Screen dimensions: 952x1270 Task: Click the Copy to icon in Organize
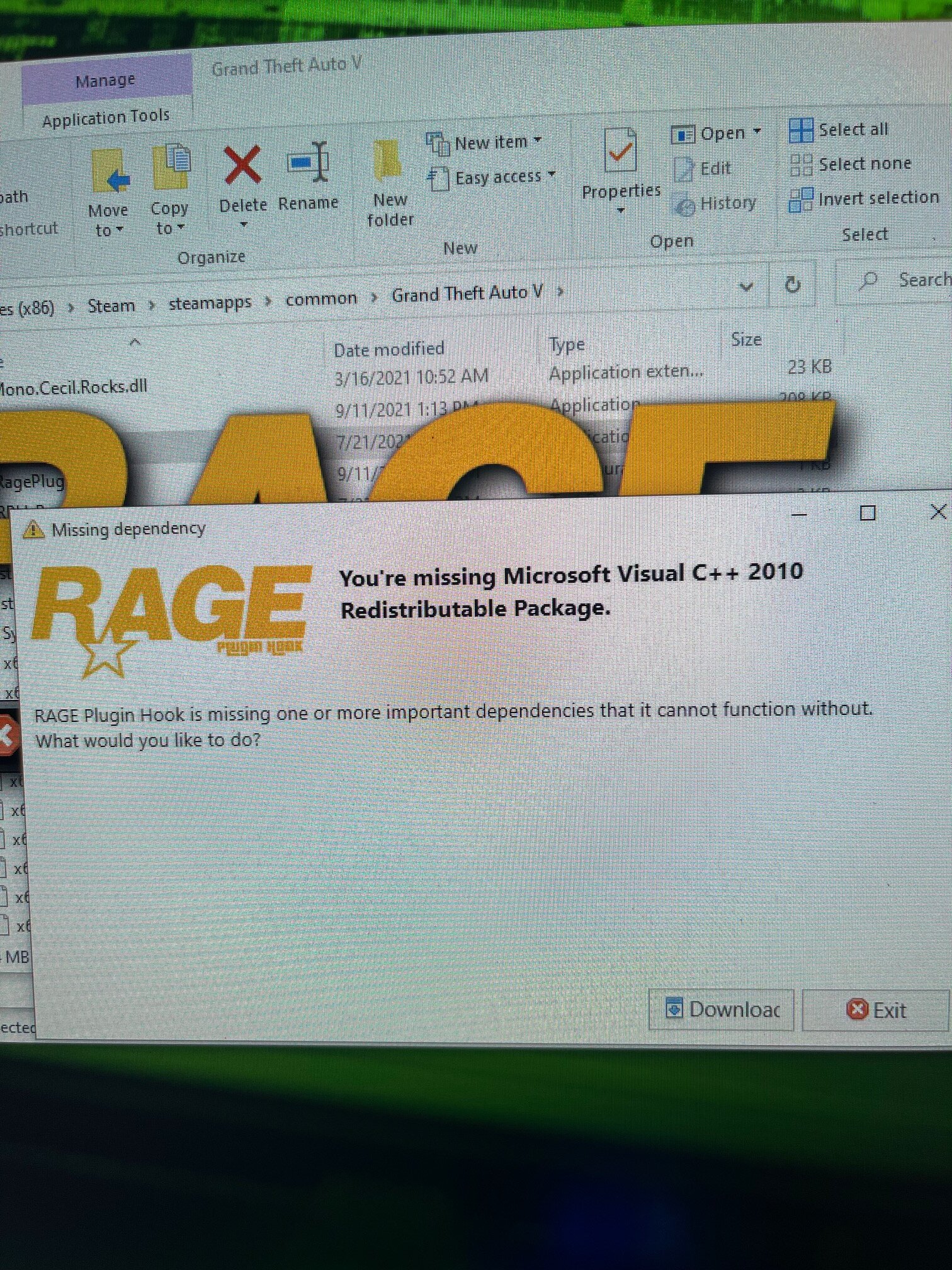point(171,167)
